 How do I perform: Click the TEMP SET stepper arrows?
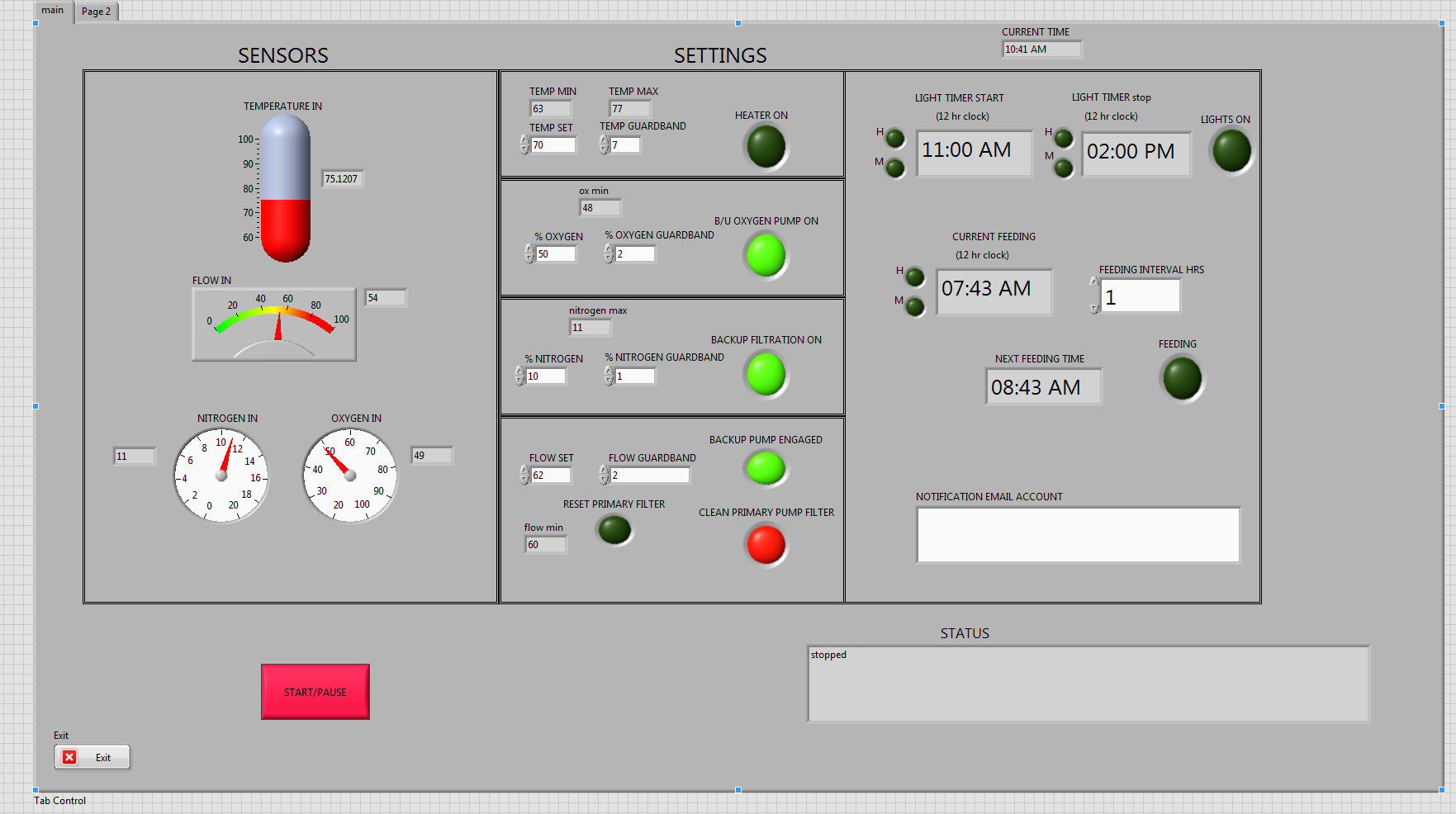pyautogui.click(x=525, y=145)
